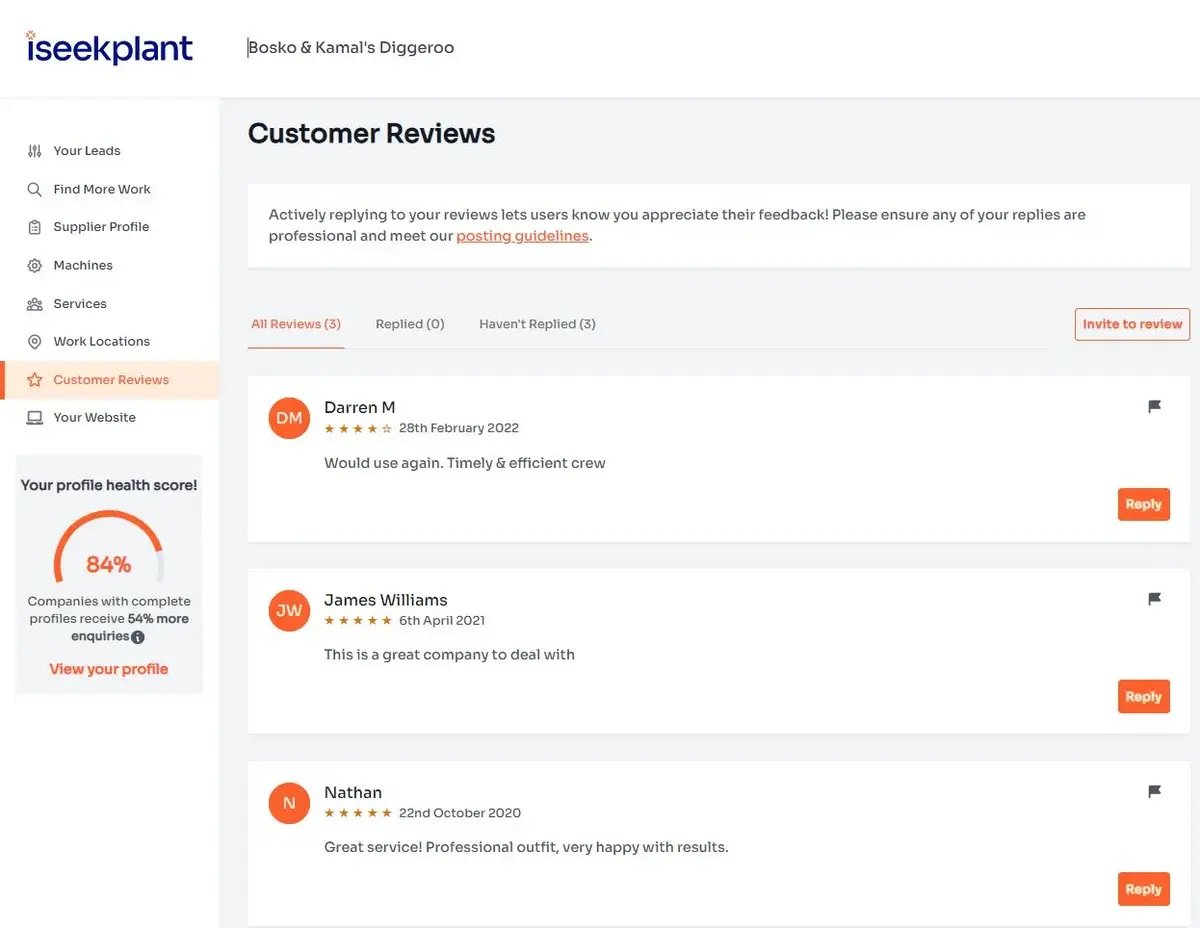Image resolution: width=1200 pixels, height=928 pixels.
Task: Click the Customer Reviews star icon
Action: coord(35,380)
